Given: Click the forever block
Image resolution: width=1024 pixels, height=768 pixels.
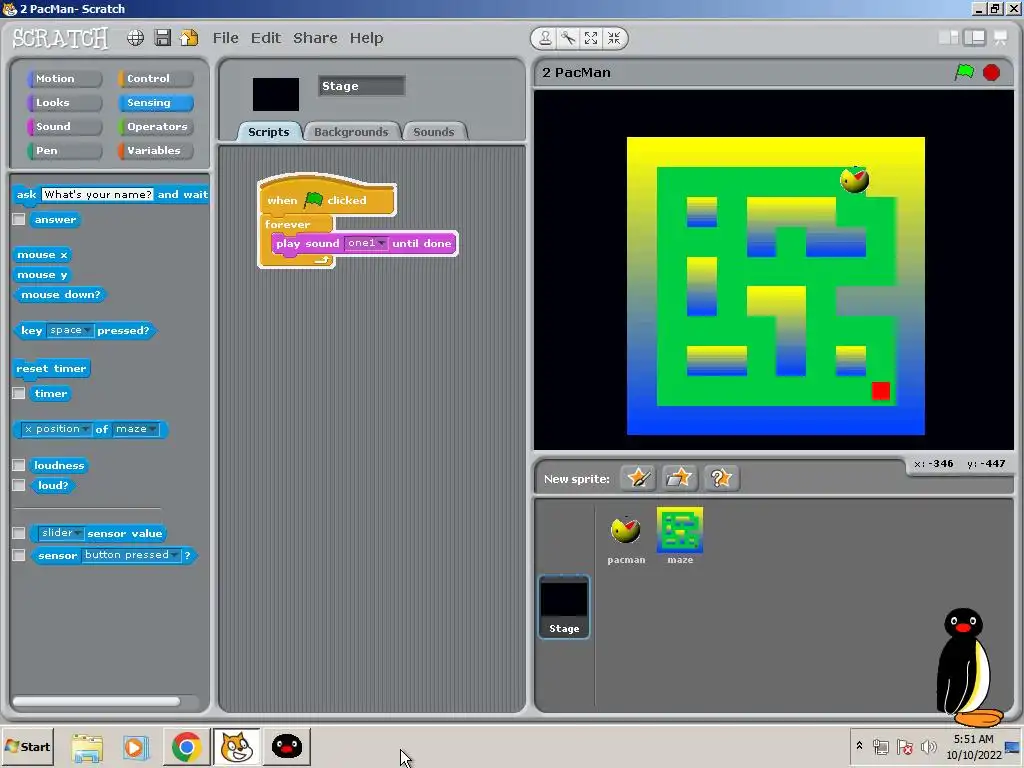Looking at the screenshot, I should (288, 224).
